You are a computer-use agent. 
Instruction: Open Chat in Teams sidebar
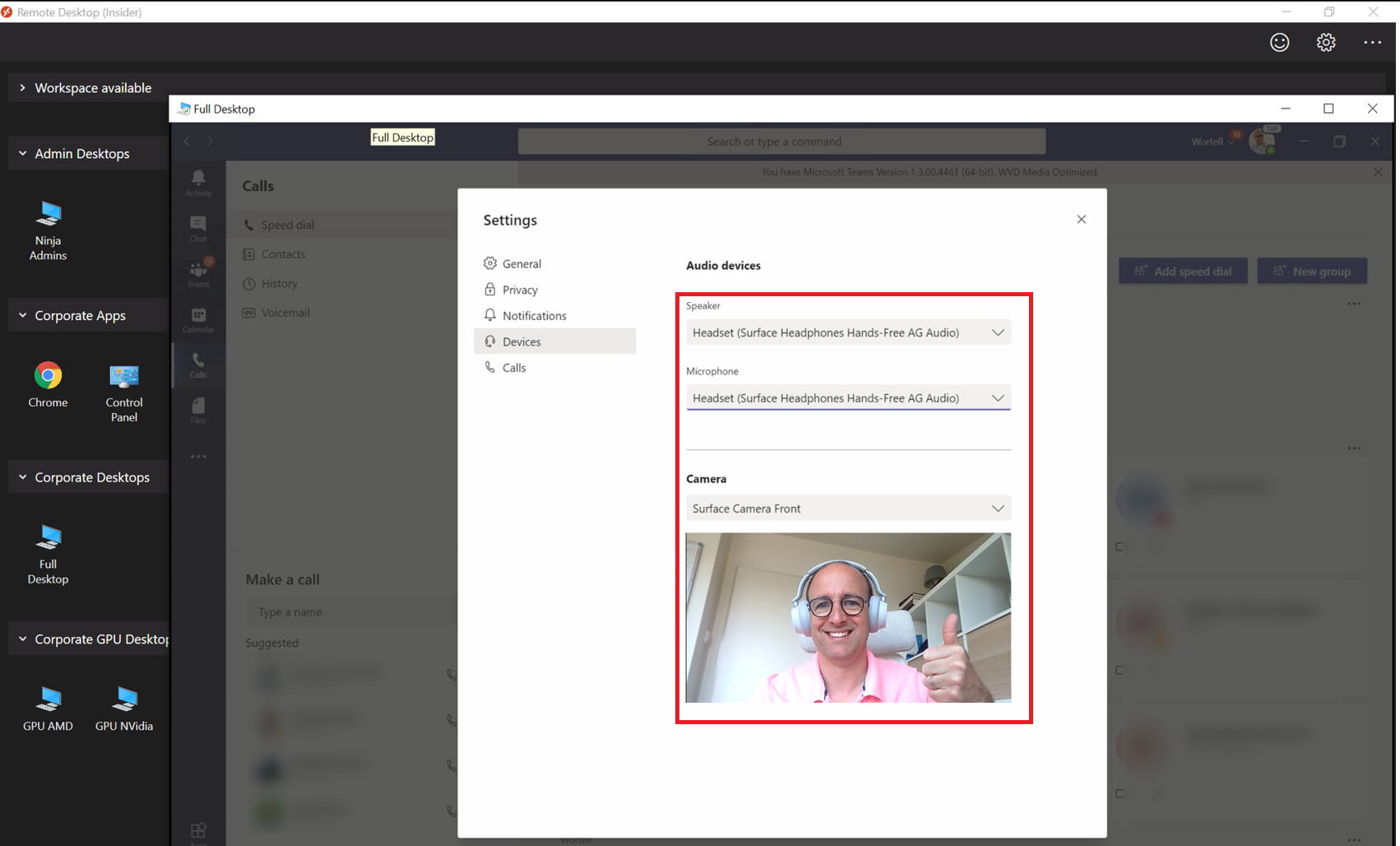click(x=198, y=229)
